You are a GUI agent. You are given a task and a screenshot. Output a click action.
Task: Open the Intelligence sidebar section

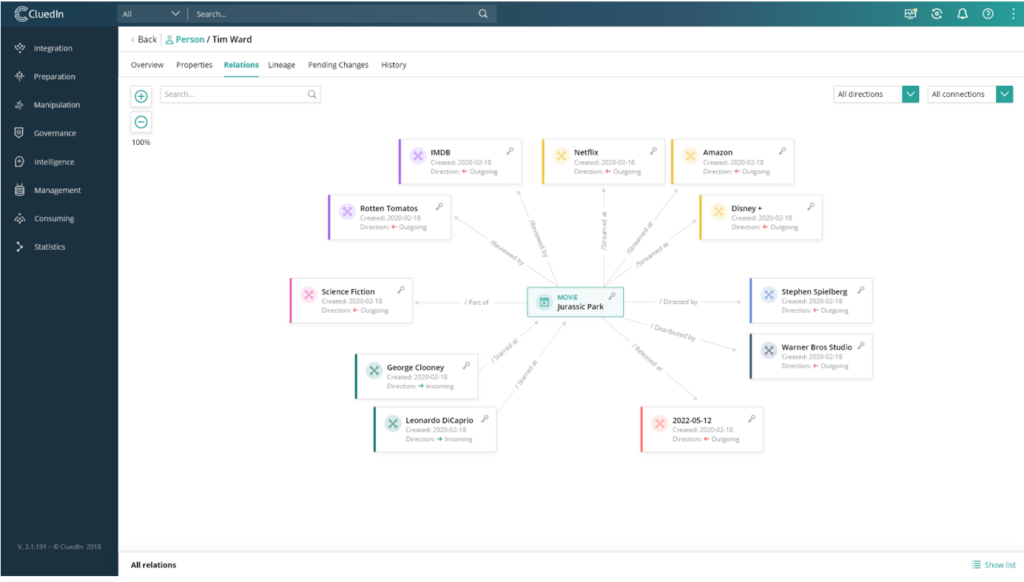click(x=44, y=162)
